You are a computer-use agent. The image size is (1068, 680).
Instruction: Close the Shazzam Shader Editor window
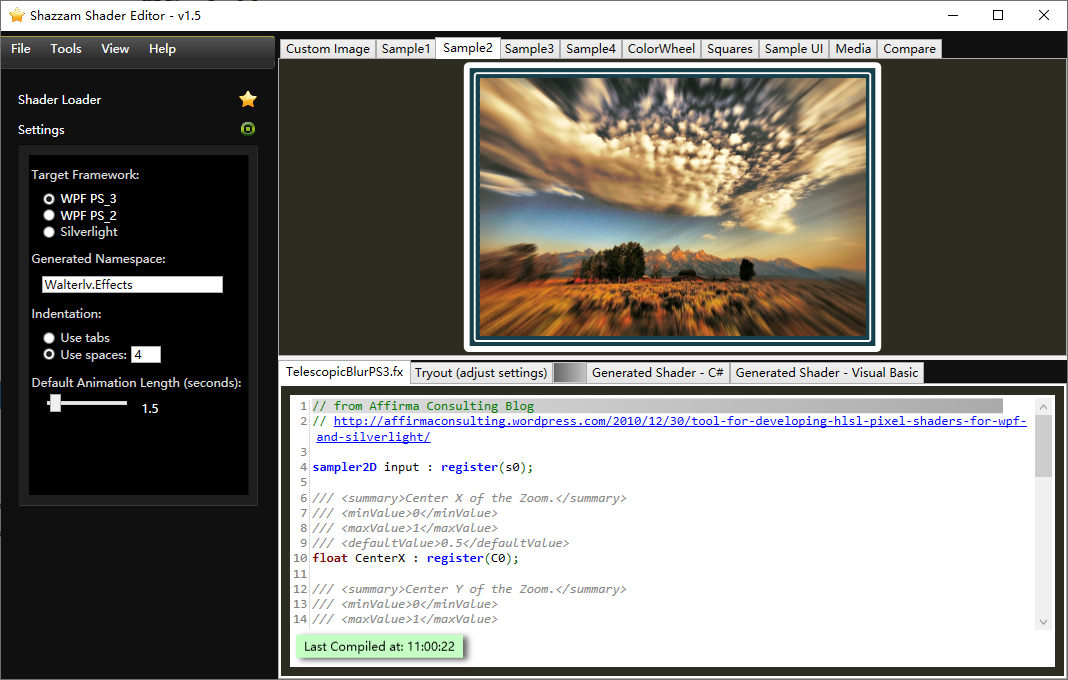click(1043, 15)
